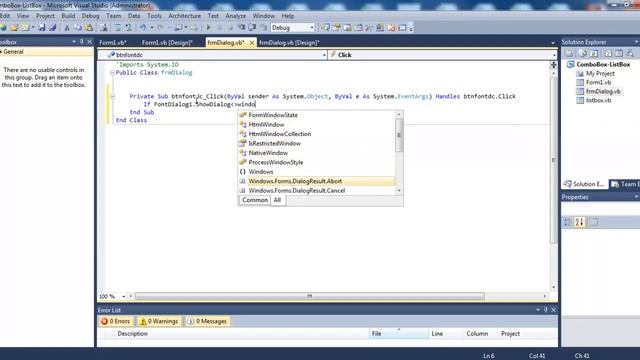Click Show All Files icon in Solution Explorer
The height and width of the screenshot is (360, 640).
(583, 53)
